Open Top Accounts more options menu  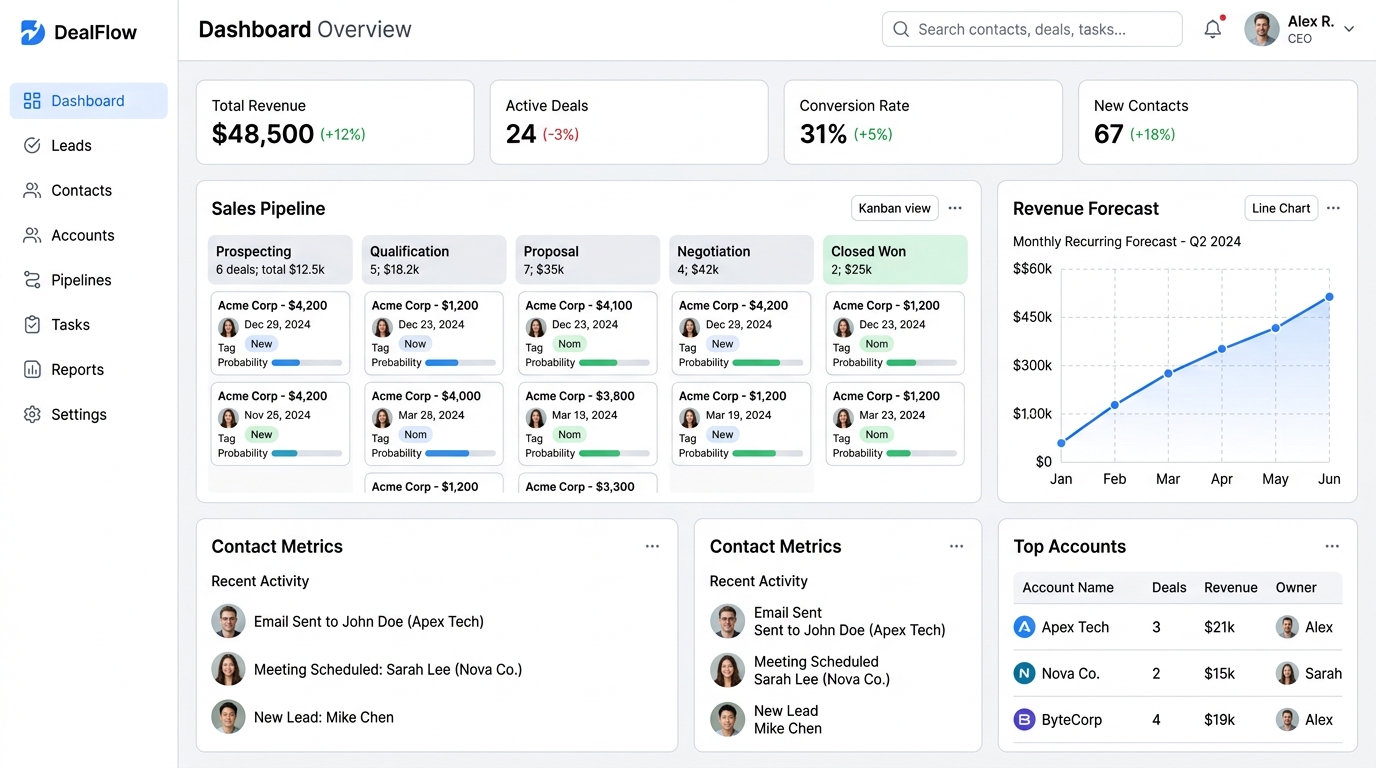(1332, 546)
